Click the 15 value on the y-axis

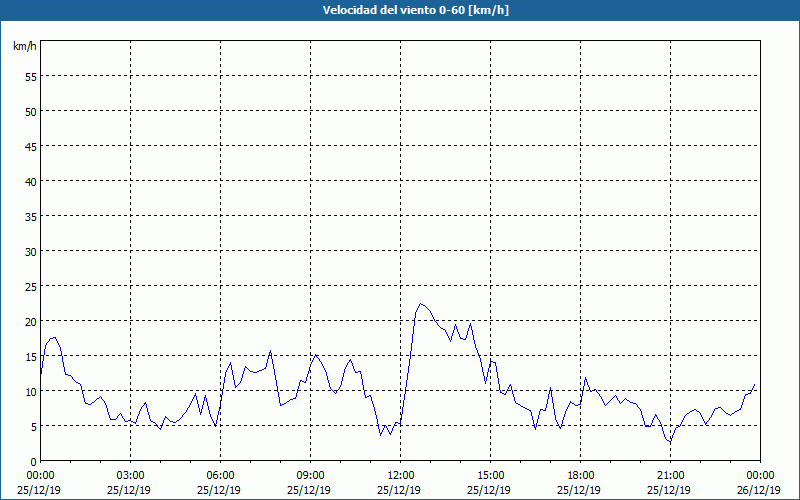(31, 356)
